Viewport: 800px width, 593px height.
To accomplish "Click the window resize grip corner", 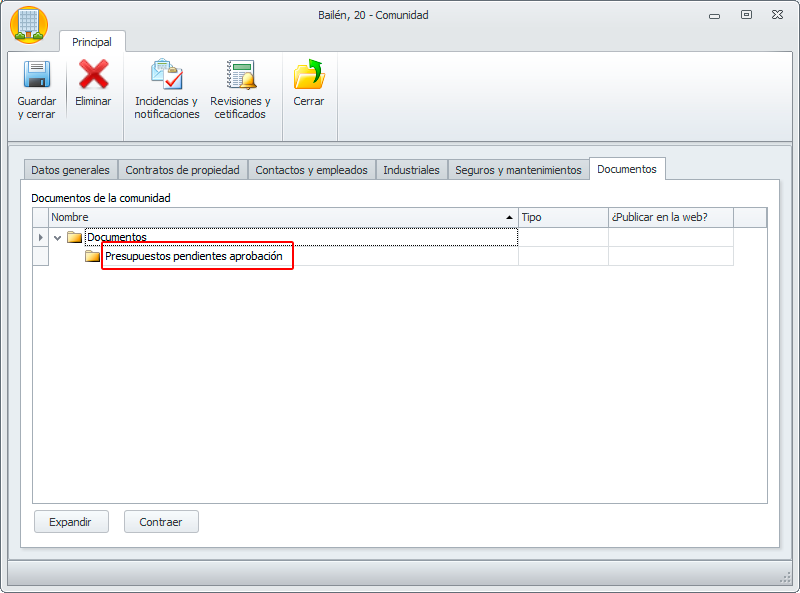I will pyautogui.click(x=785, y=578).
